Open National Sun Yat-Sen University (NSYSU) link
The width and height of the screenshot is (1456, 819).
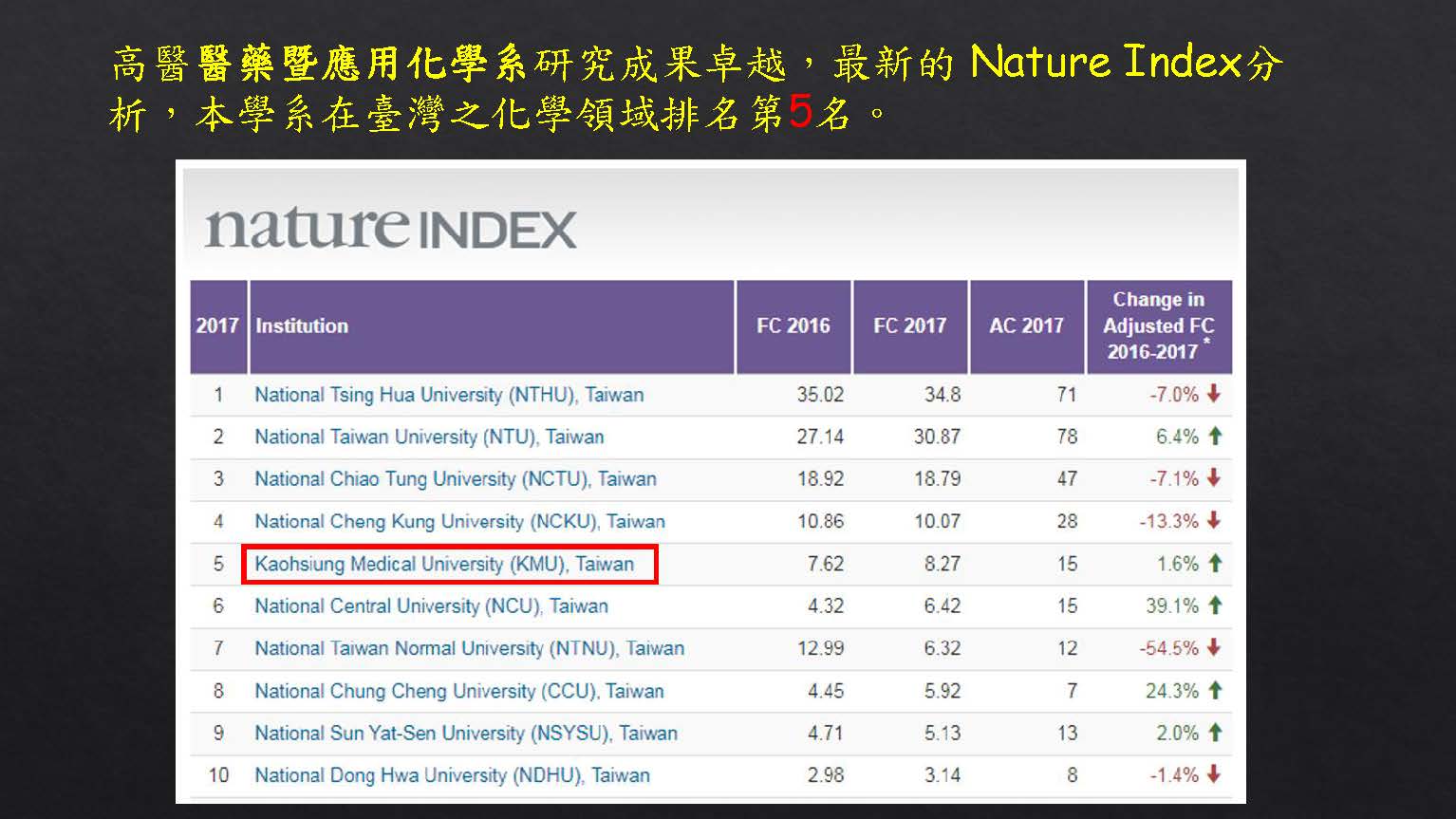pyautogui.click(x=466, y=733)
